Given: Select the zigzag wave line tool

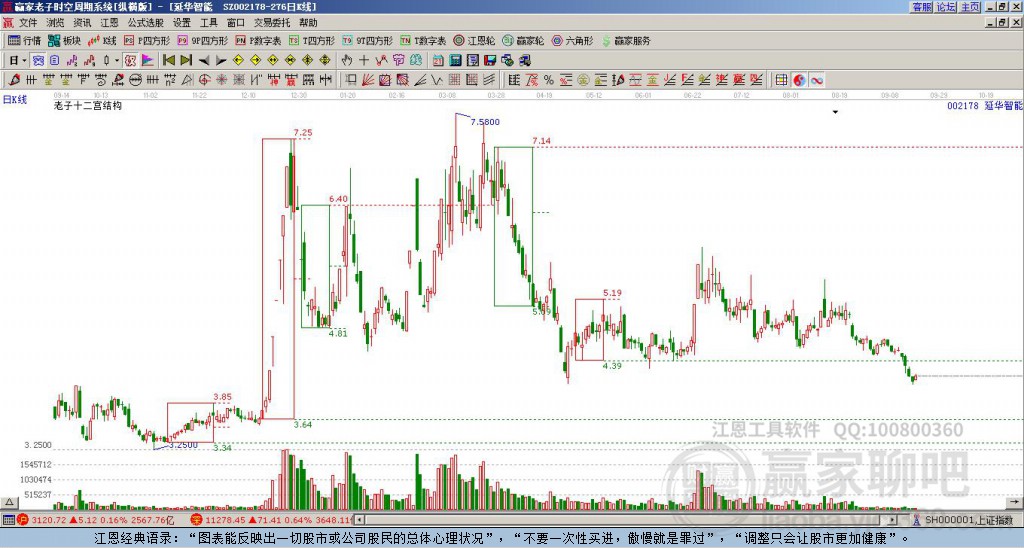Looking at the screenshot, I should (x=437, y=80).
